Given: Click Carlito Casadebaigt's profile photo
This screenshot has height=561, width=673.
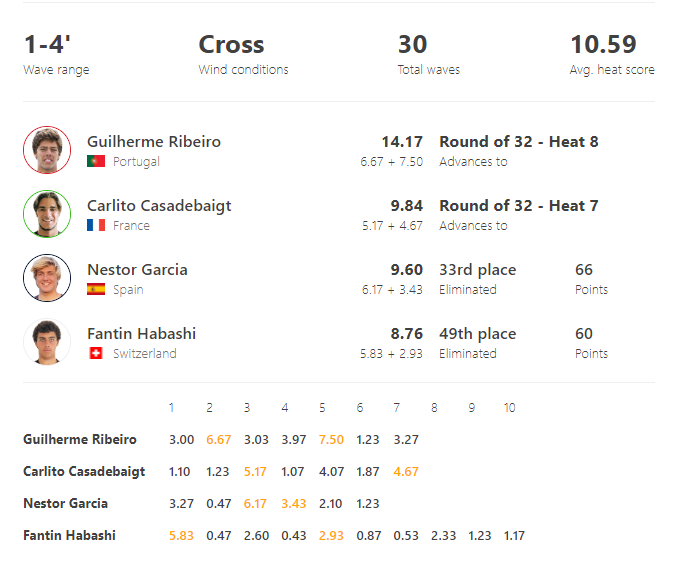Looking at the screenshot, I should coord(47,214).
